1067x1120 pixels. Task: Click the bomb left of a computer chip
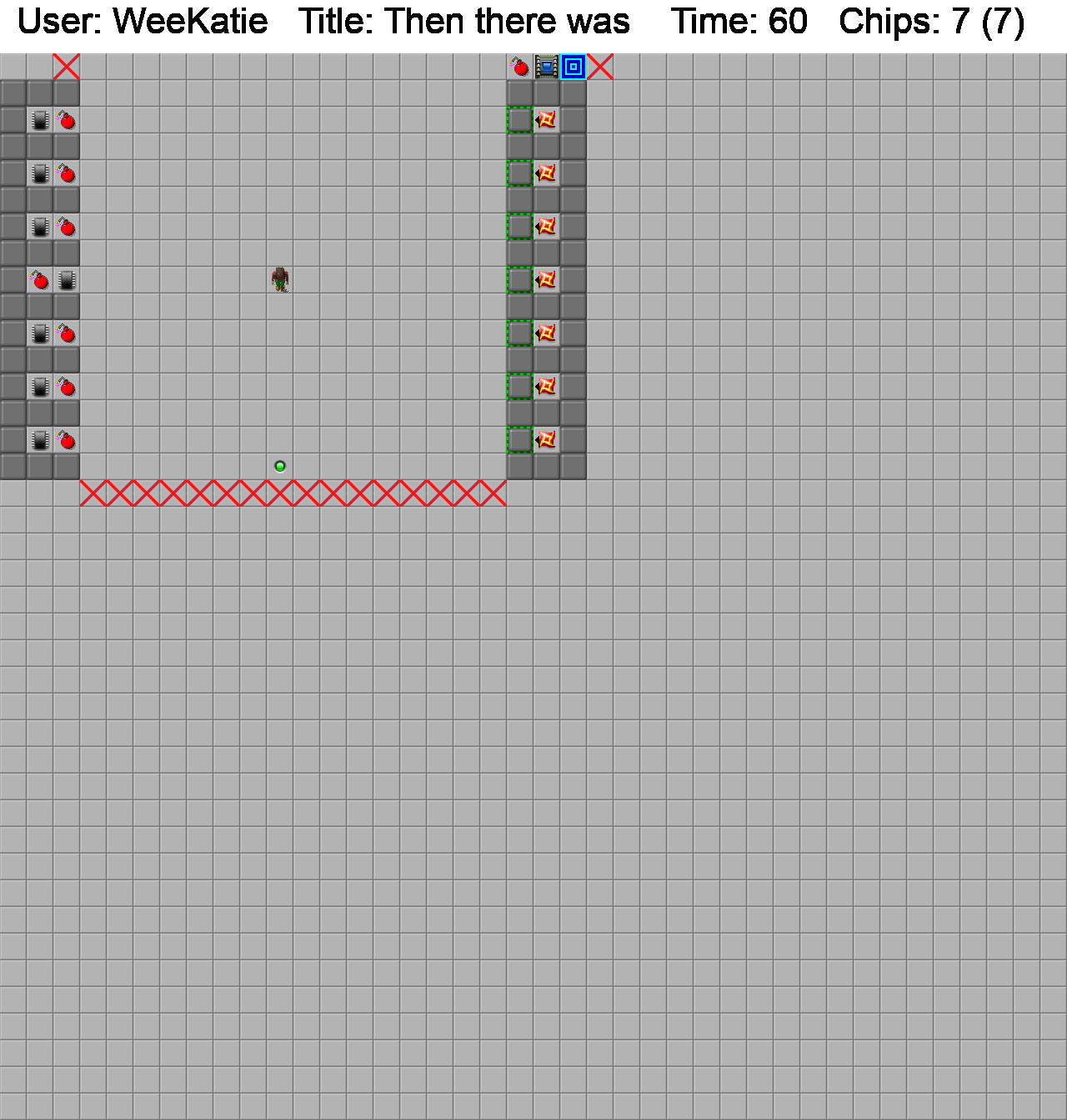click(x=40, y=280)
